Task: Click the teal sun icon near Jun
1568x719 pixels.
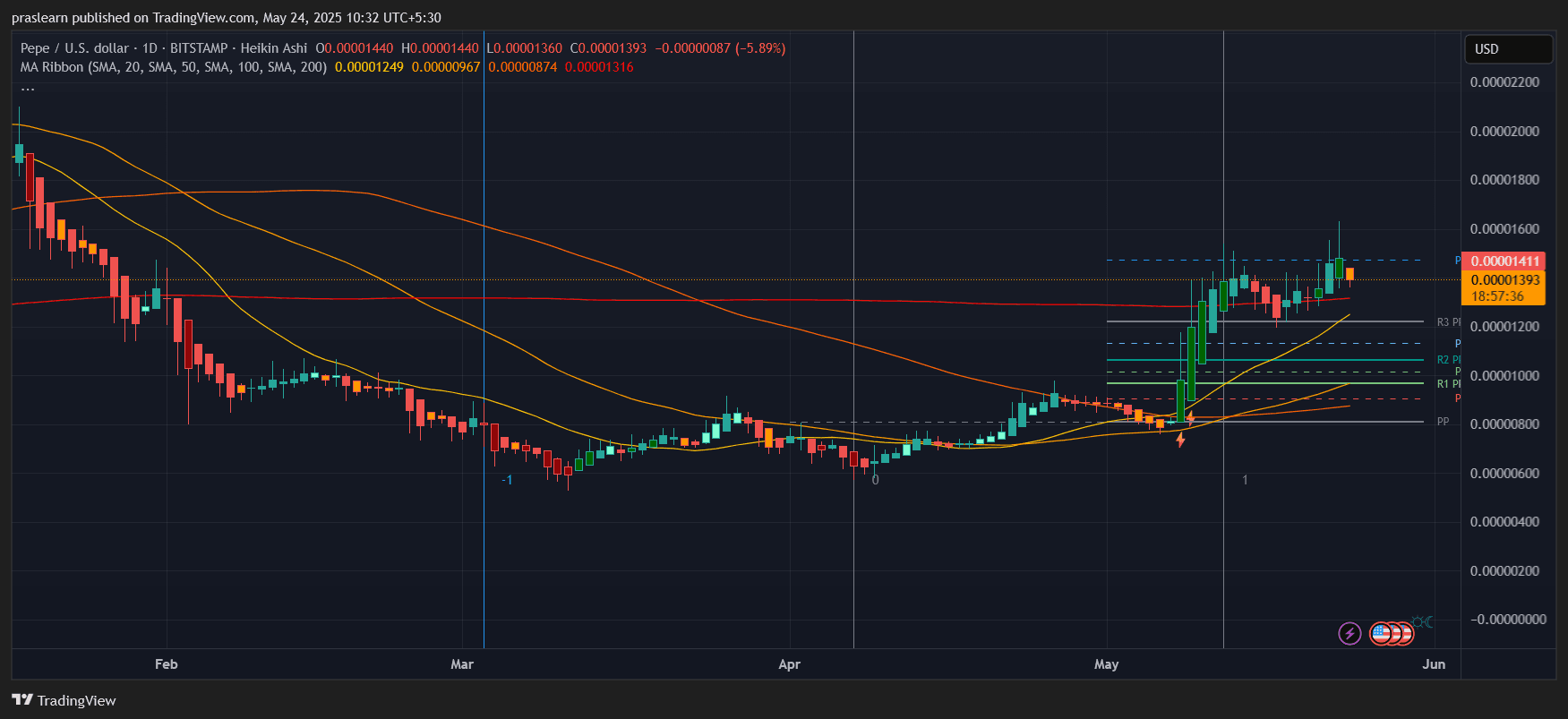Action: [1418, 621]
